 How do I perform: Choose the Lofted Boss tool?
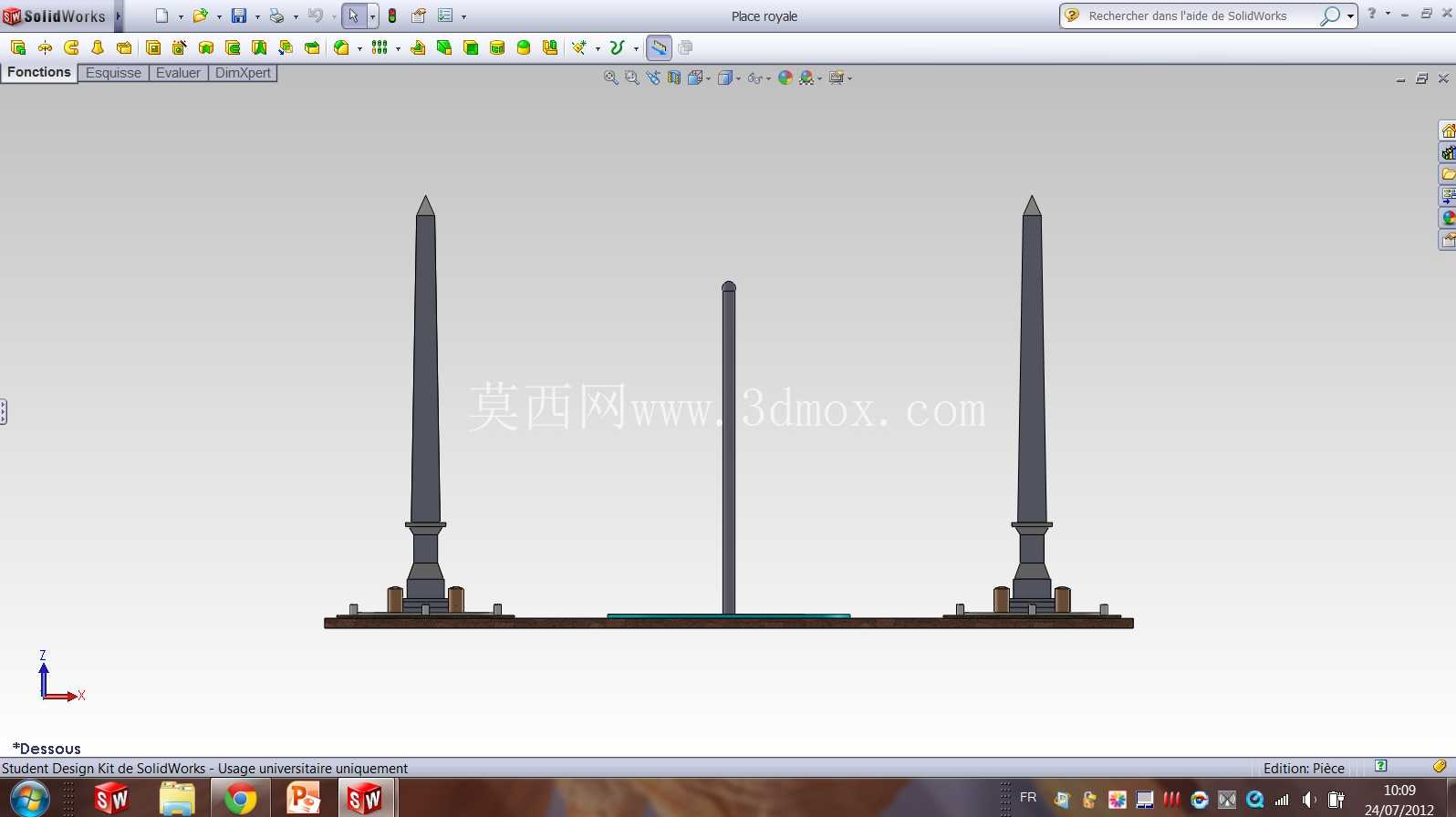point(98,47)
